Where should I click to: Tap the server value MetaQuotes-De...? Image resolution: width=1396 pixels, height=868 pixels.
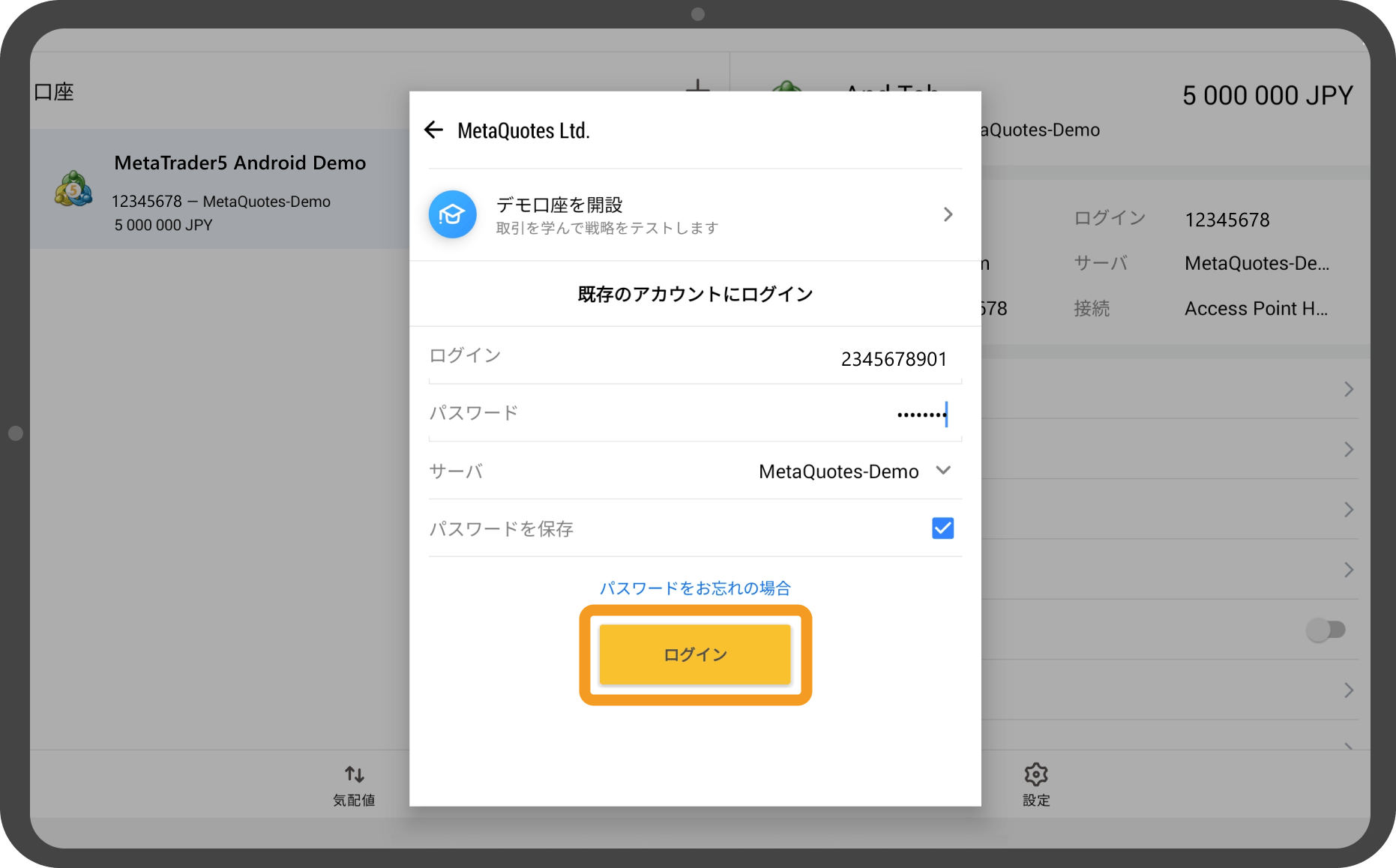(1257, 263)
